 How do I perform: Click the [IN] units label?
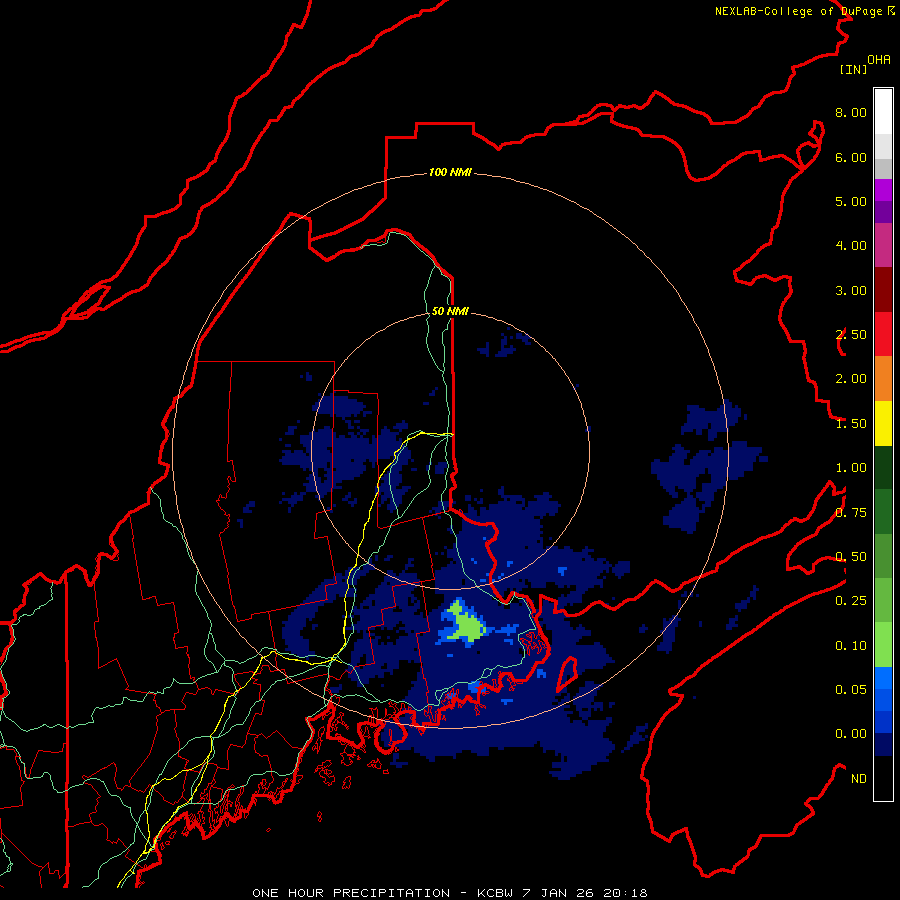pos(853,69)
